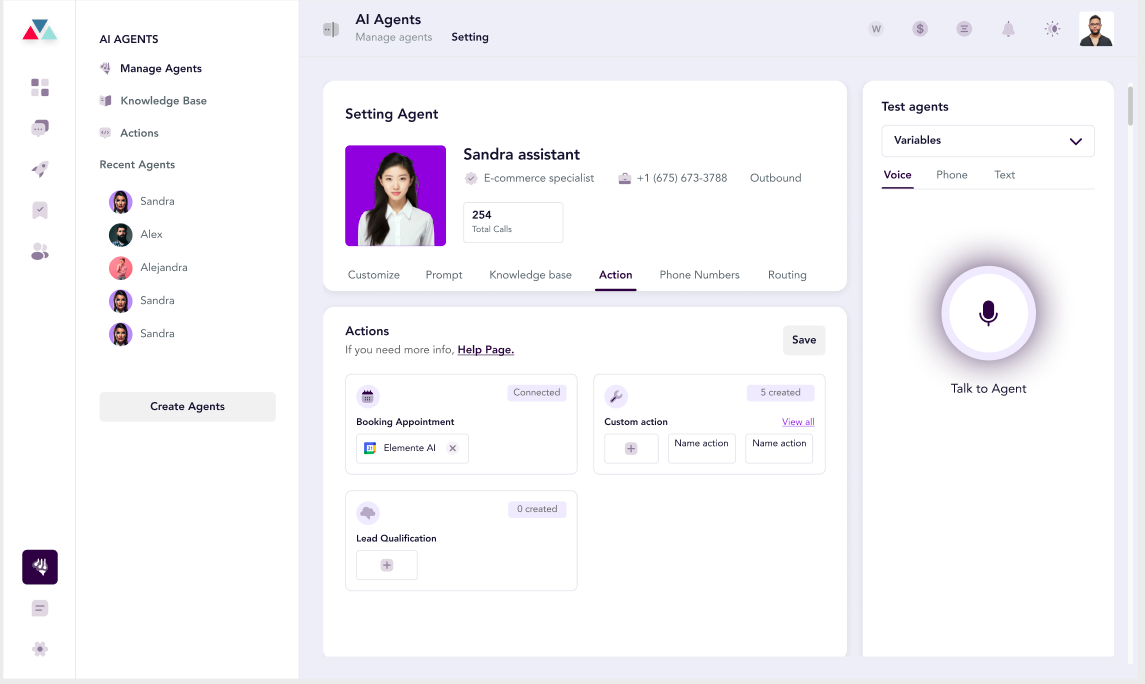Open the notes icon near sidebar bottom

[39, 608]
